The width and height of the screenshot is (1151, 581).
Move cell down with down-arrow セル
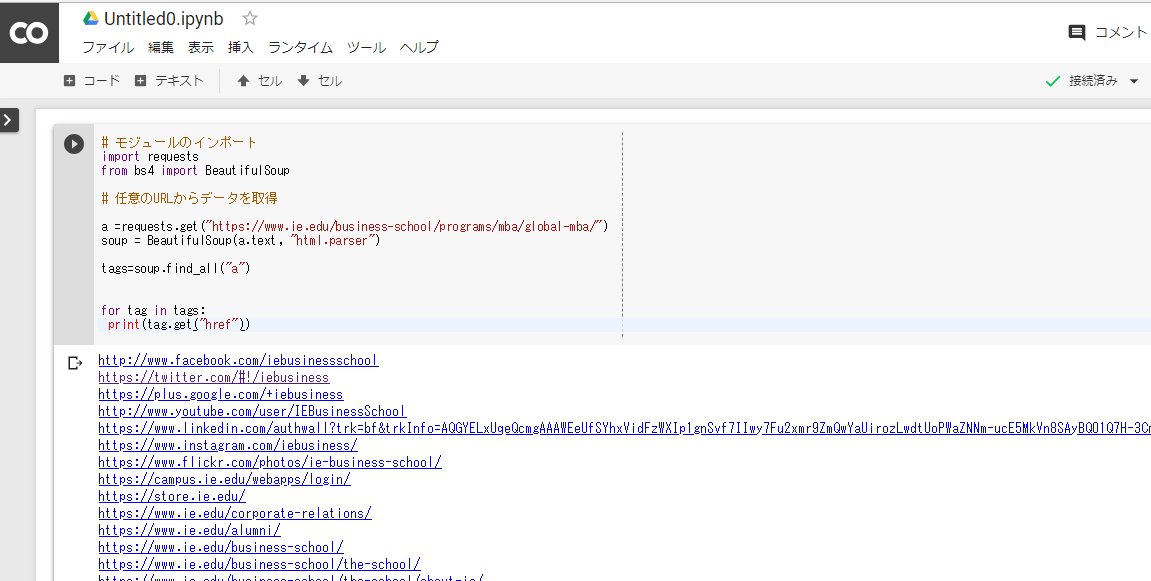click(319, 81)
